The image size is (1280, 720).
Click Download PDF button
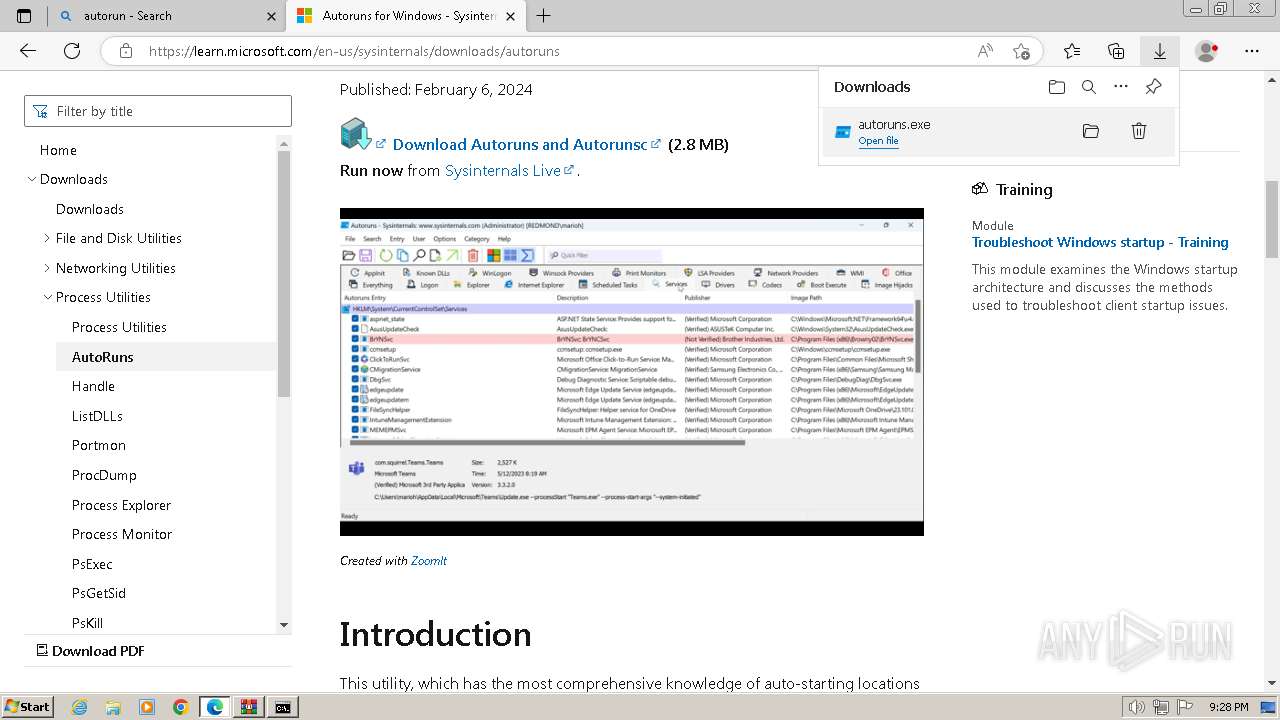point(91,651)
